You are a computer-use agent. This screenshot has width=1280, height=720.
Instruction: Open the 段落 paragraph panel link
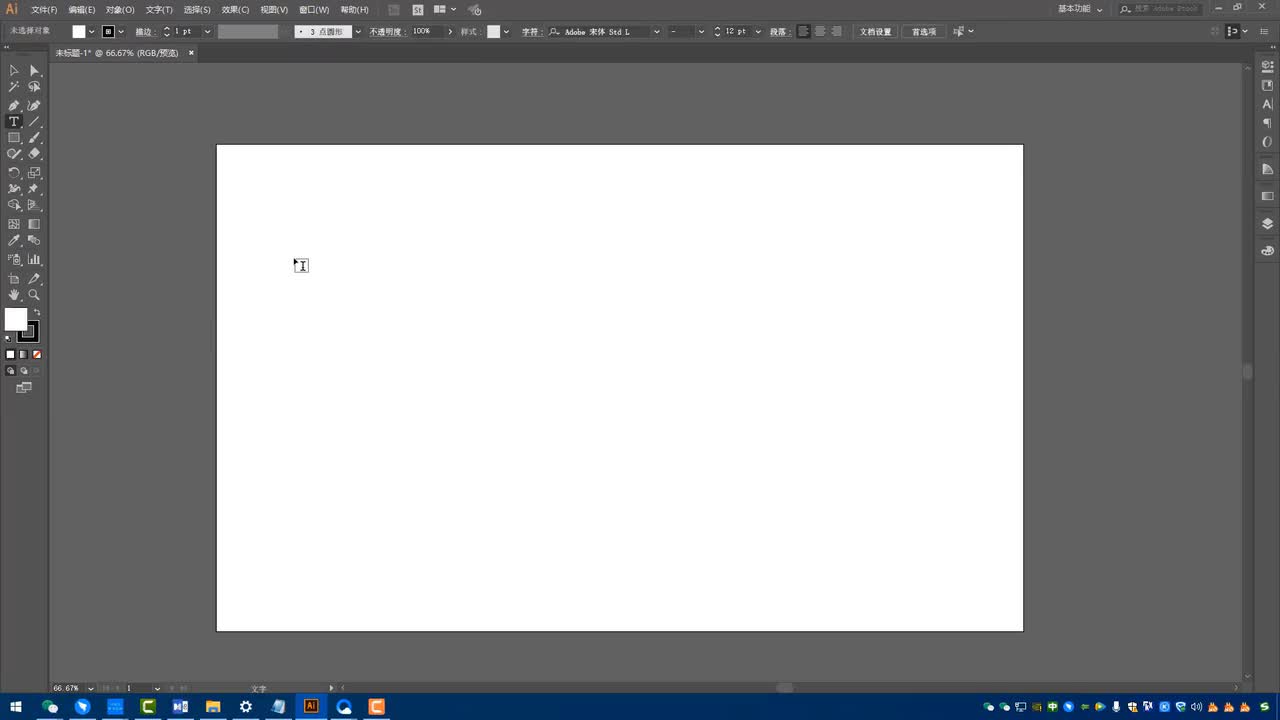(x=779, y=32)
